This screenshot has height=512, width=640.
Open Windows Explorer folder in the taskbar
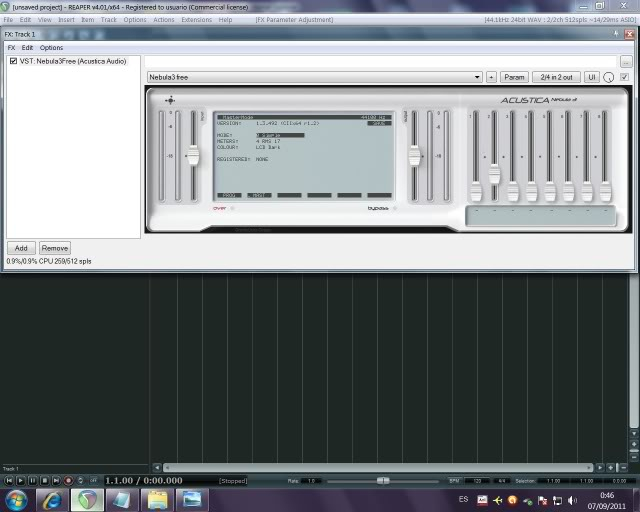(157, 500)
